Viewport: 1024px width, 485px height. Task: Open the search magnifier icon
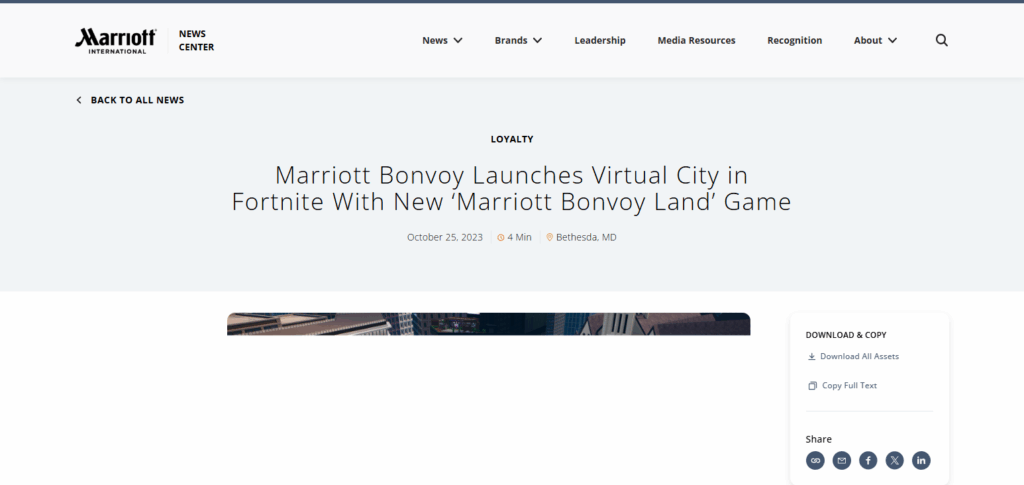click(941, 40)
